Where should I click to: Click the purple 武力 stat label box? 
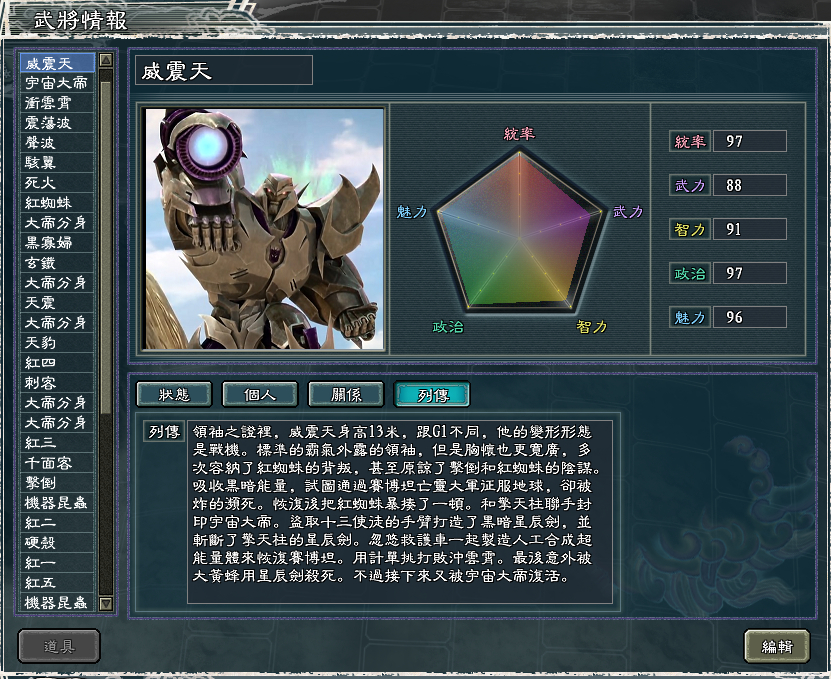pyautogui.click(x=689, y=186)
